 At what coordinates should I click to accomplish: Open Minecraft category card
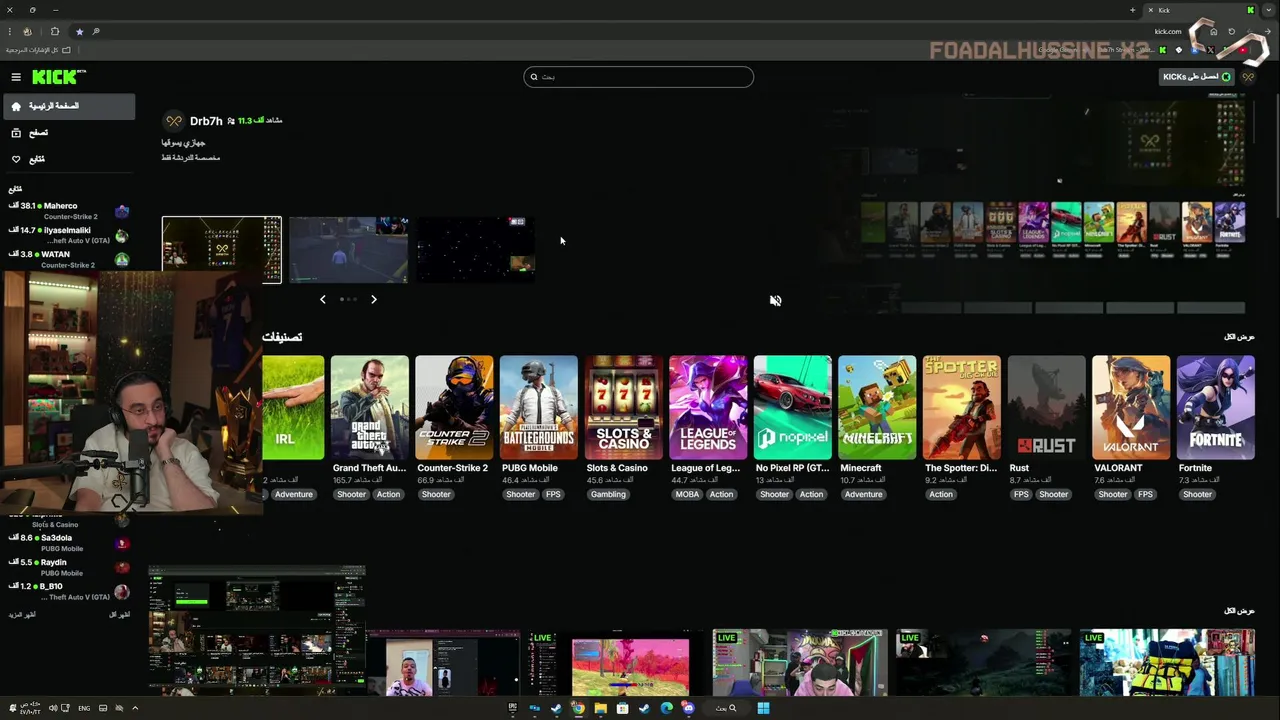[x=877, y=407]
